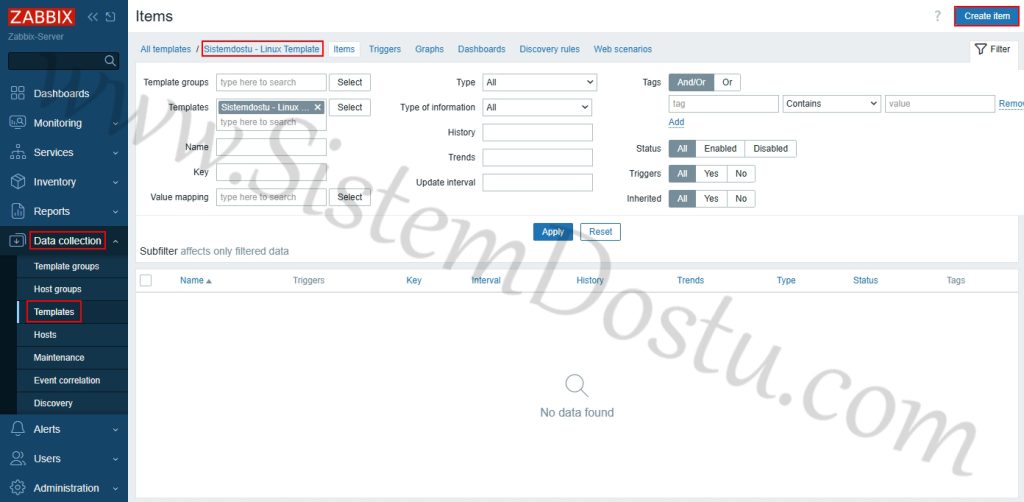Expand the Monitoring menu

tap(115, 123)
